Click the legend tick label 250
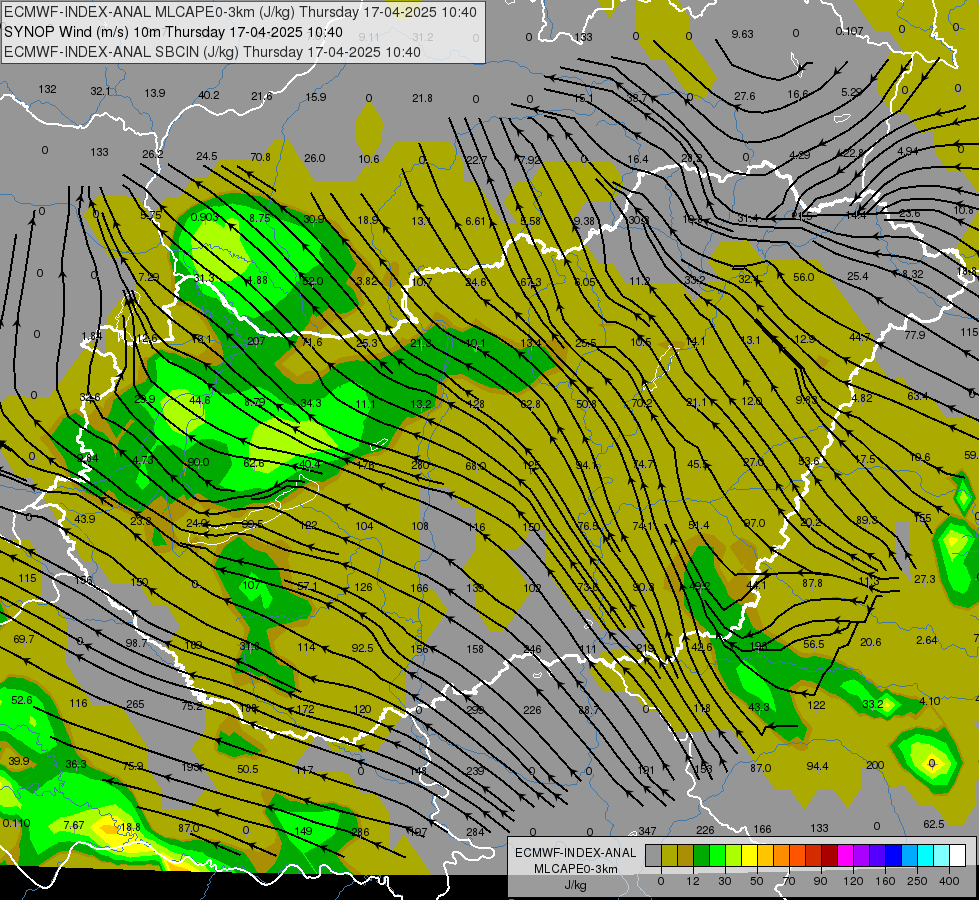Screen dimensions: 979x900 tap(917, 881)
